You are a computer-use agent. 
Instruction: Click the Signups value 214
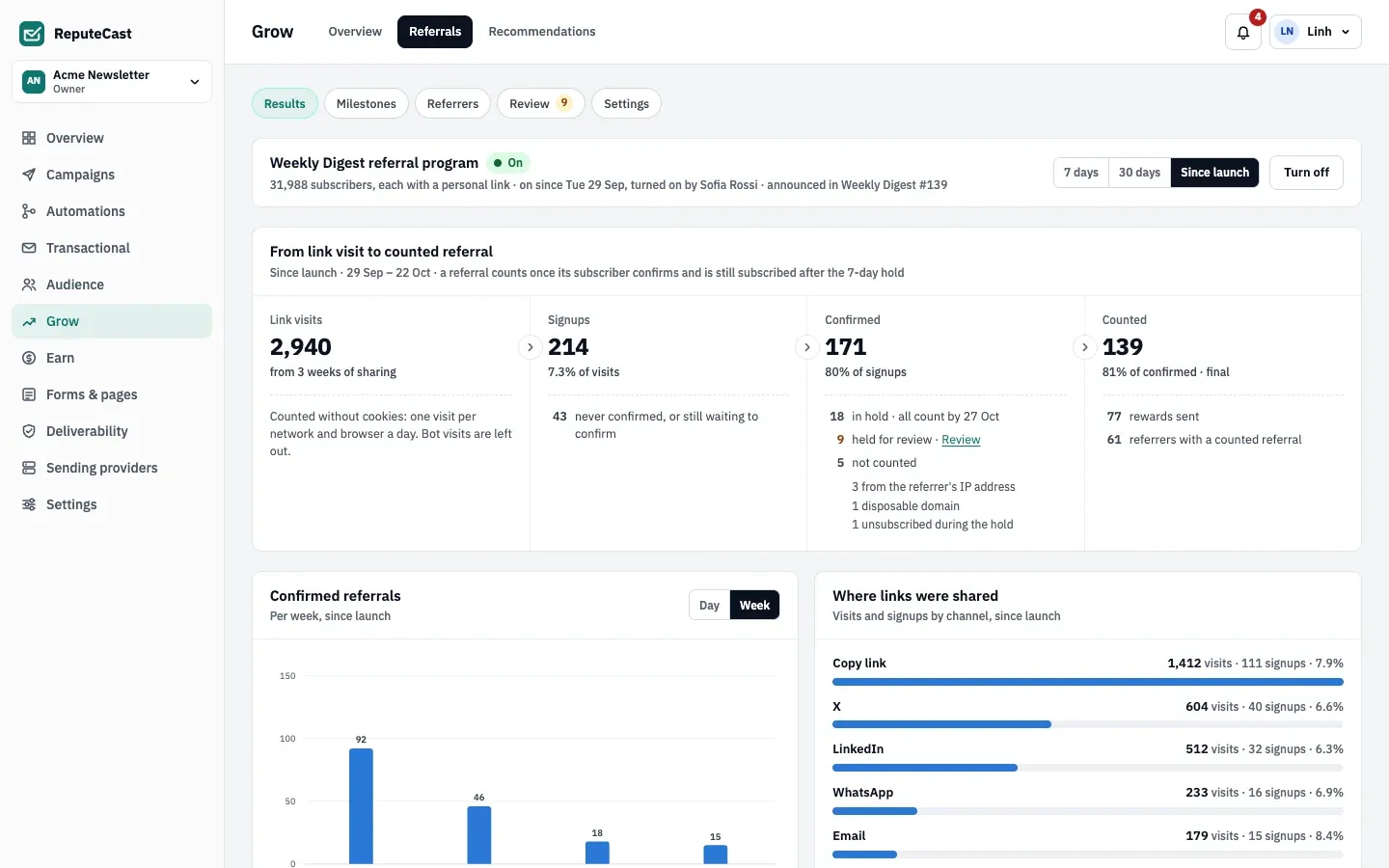568,347
